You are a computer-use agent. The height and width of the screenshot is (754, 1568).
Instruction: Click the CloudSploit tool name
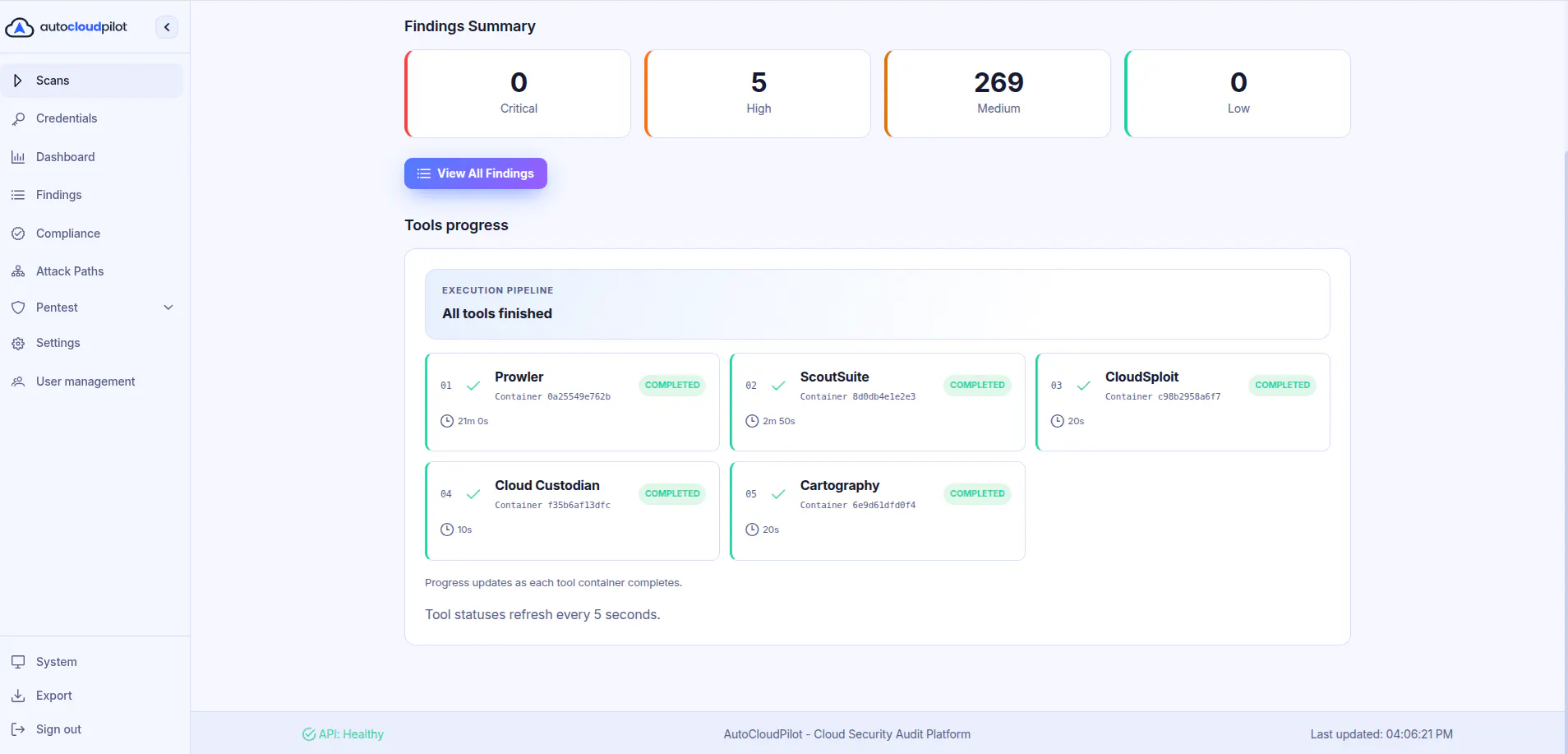coord(1141,377)
